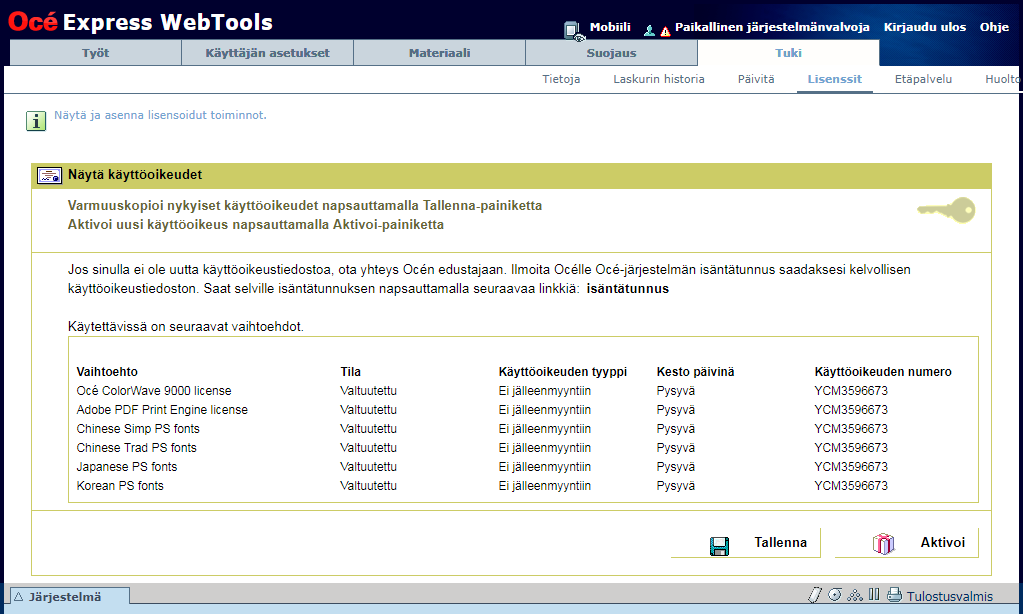The image size is (1023, 614).
Task: Open the Tietoja subtab
Action: tap(561, 79)
